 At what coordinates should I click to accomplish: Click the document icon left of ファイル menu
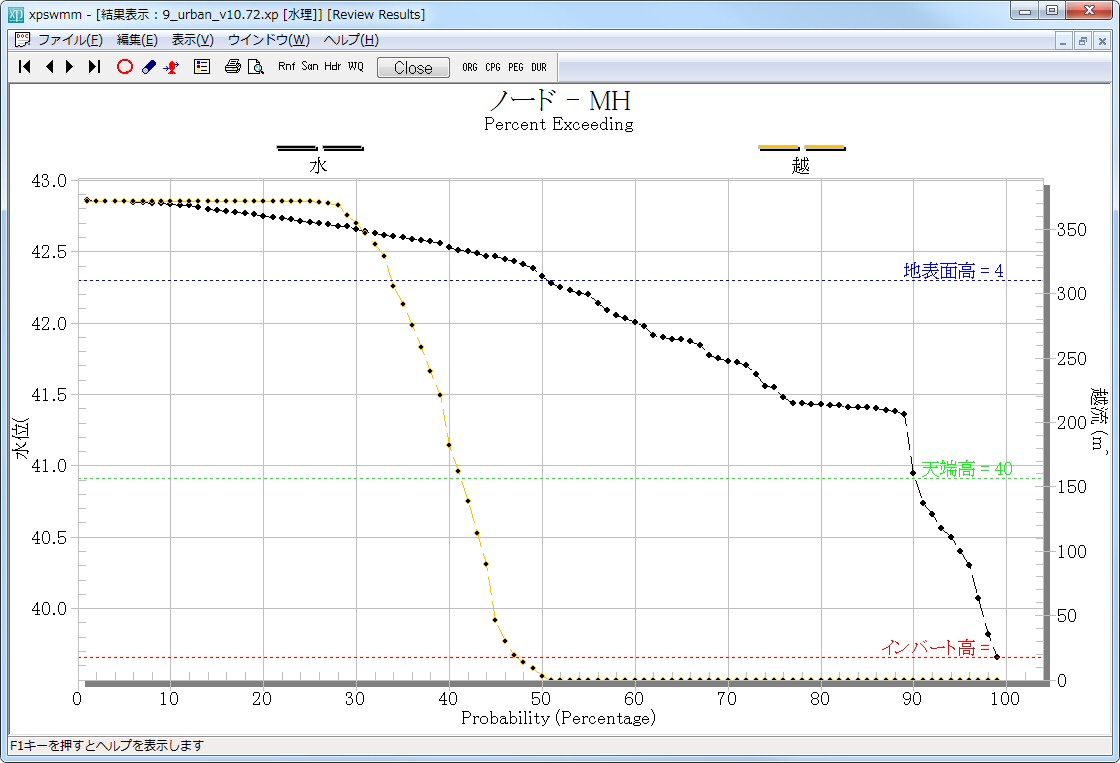point(22,40)
